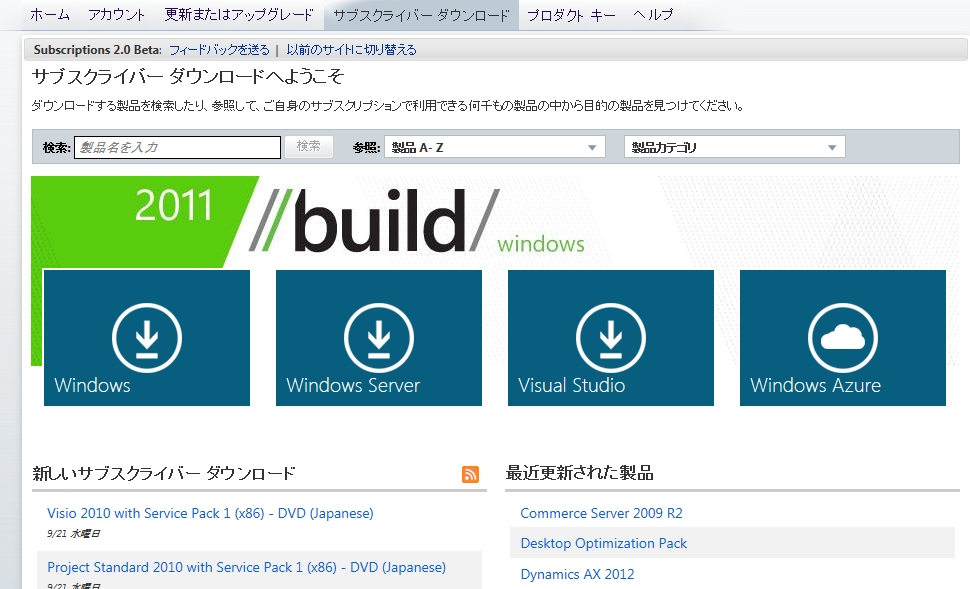Click the Windows Azure tile label

point(815,385)
